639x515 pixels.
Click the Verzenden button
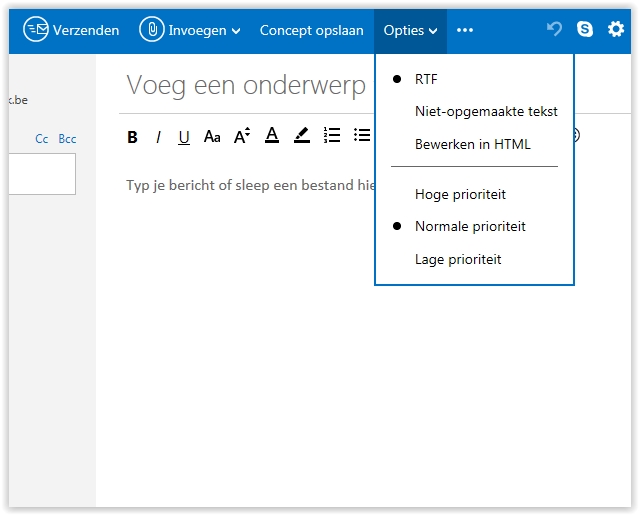click(71, 30)
